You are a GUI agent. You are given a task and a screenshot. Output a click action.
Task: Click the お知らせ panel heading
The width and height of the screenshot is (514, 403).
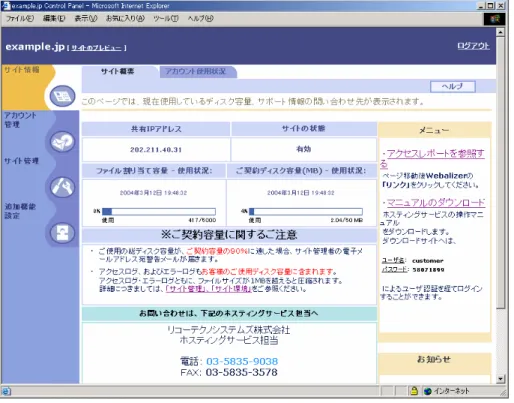[434, 359]
